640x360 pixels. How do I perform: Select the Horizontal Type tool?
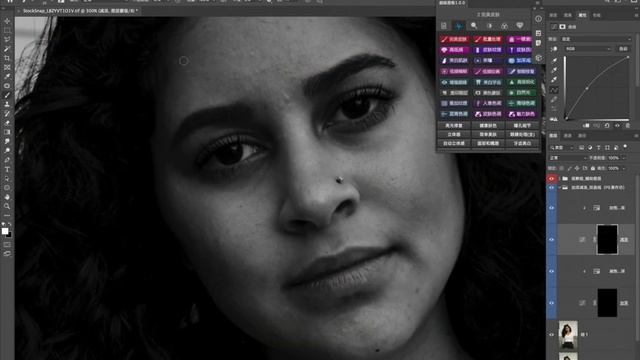7,169
